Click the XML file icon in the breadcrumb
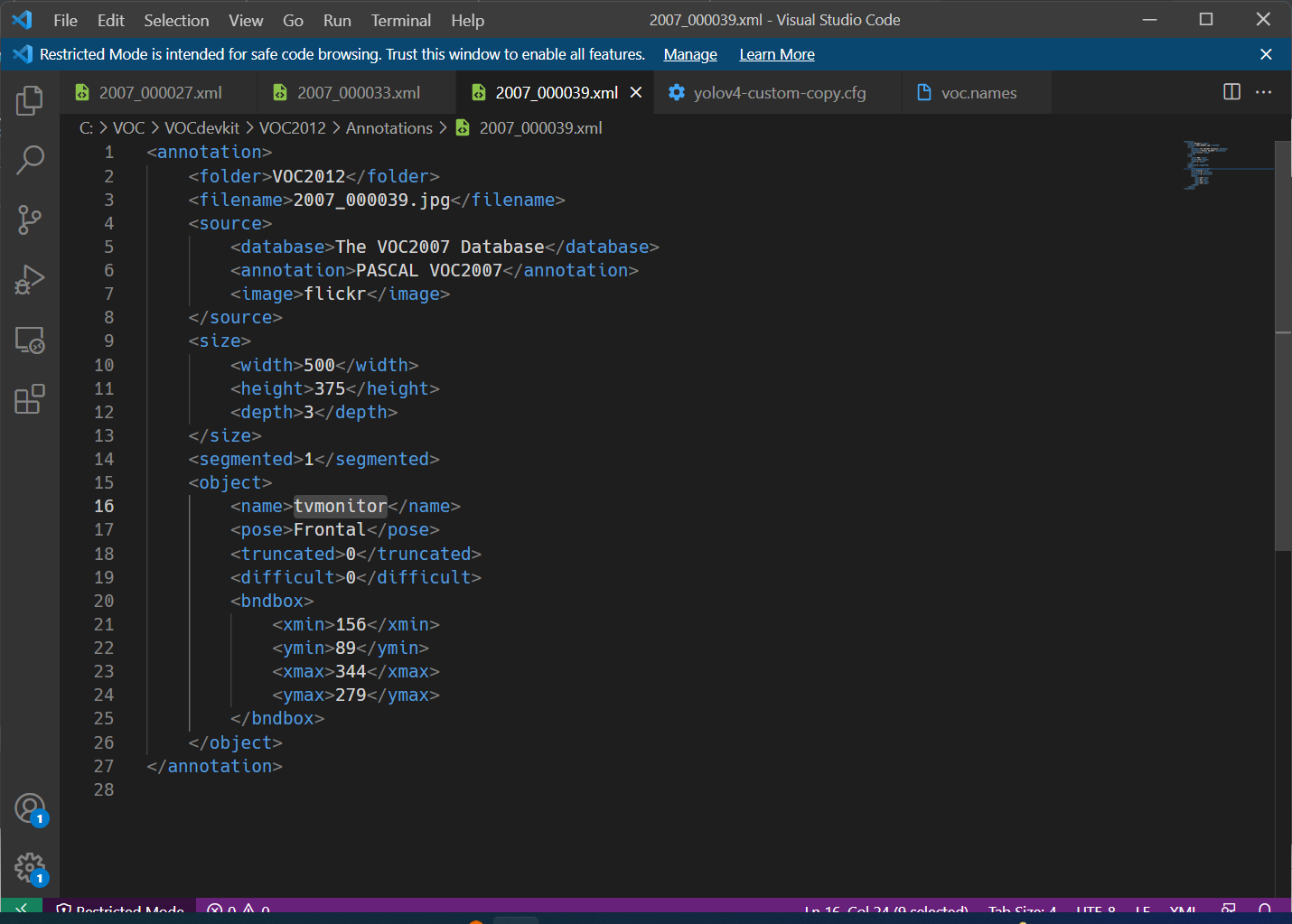 point(463,127)
